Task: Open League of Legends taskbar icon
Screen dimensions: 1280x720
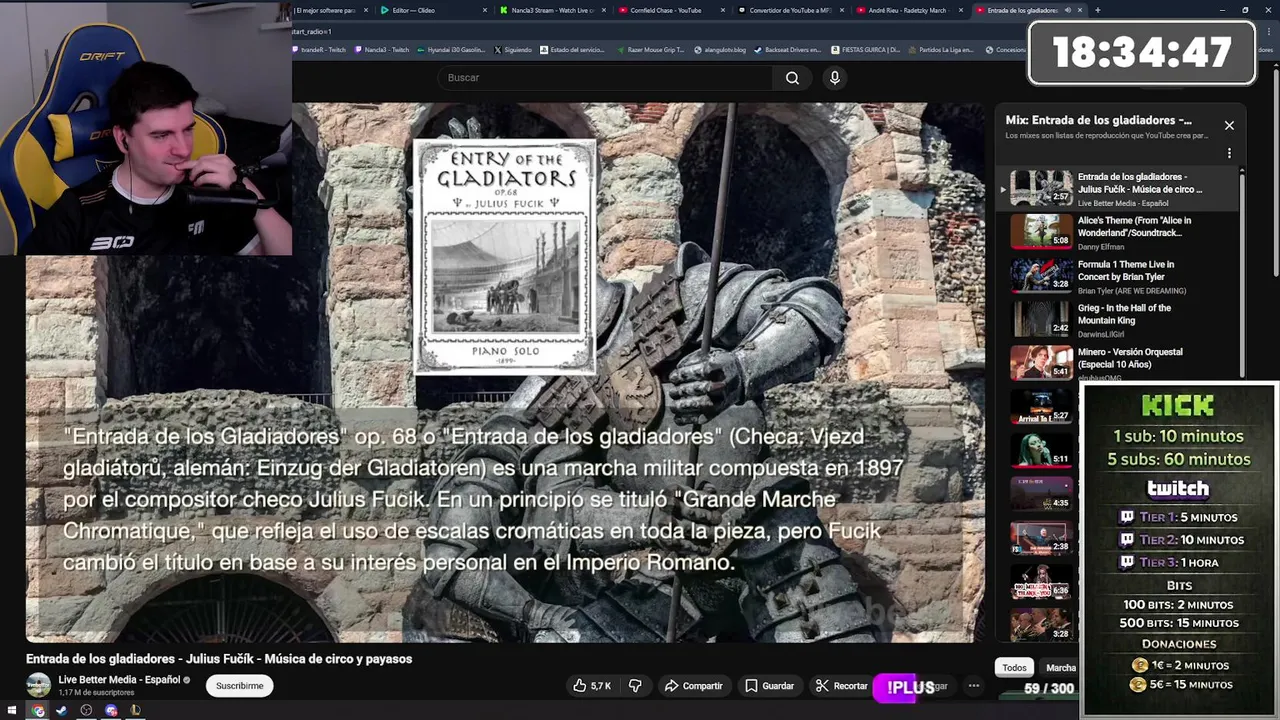Action: pyautogui.click(x=135, y=710)
